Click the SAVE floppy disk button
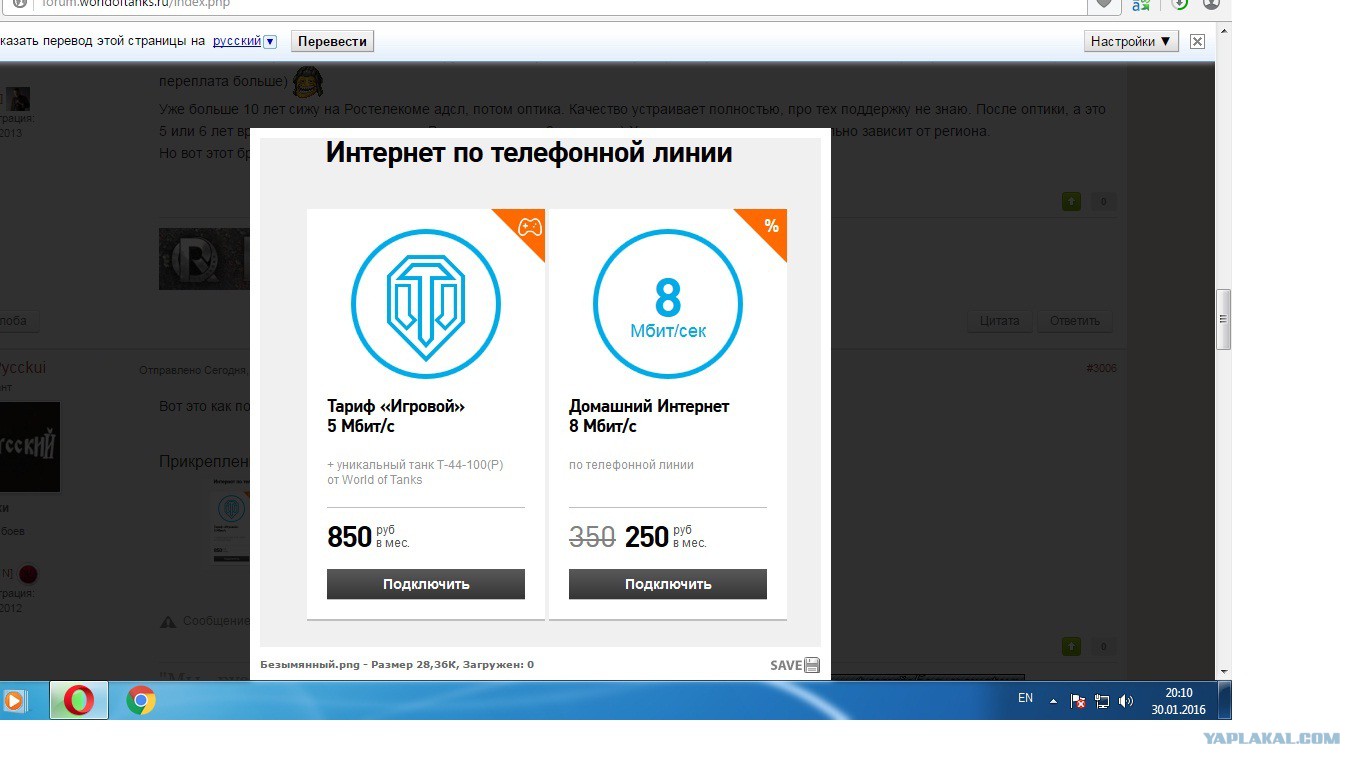This screenshot has width=1366, height=768. coord(795,665)
